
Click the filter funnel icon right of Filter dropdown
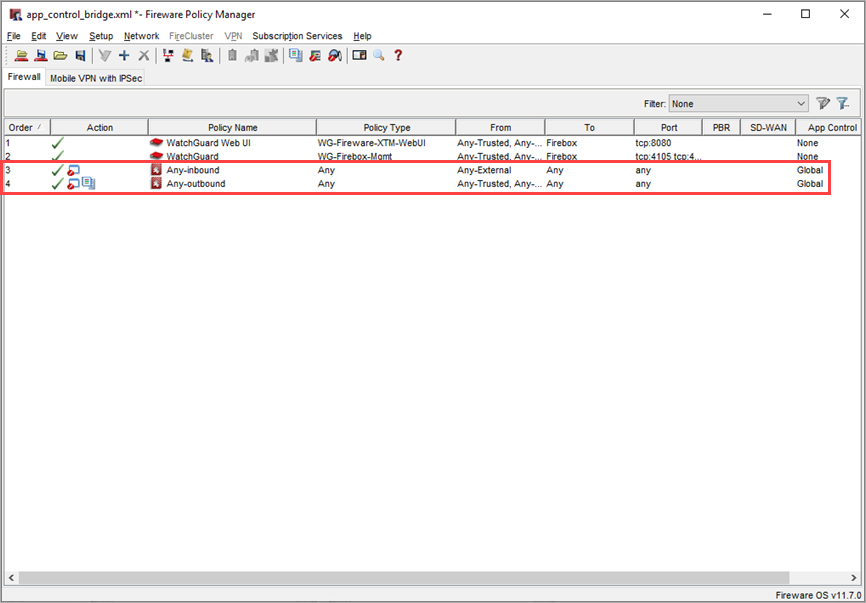(x=823, y=104)
